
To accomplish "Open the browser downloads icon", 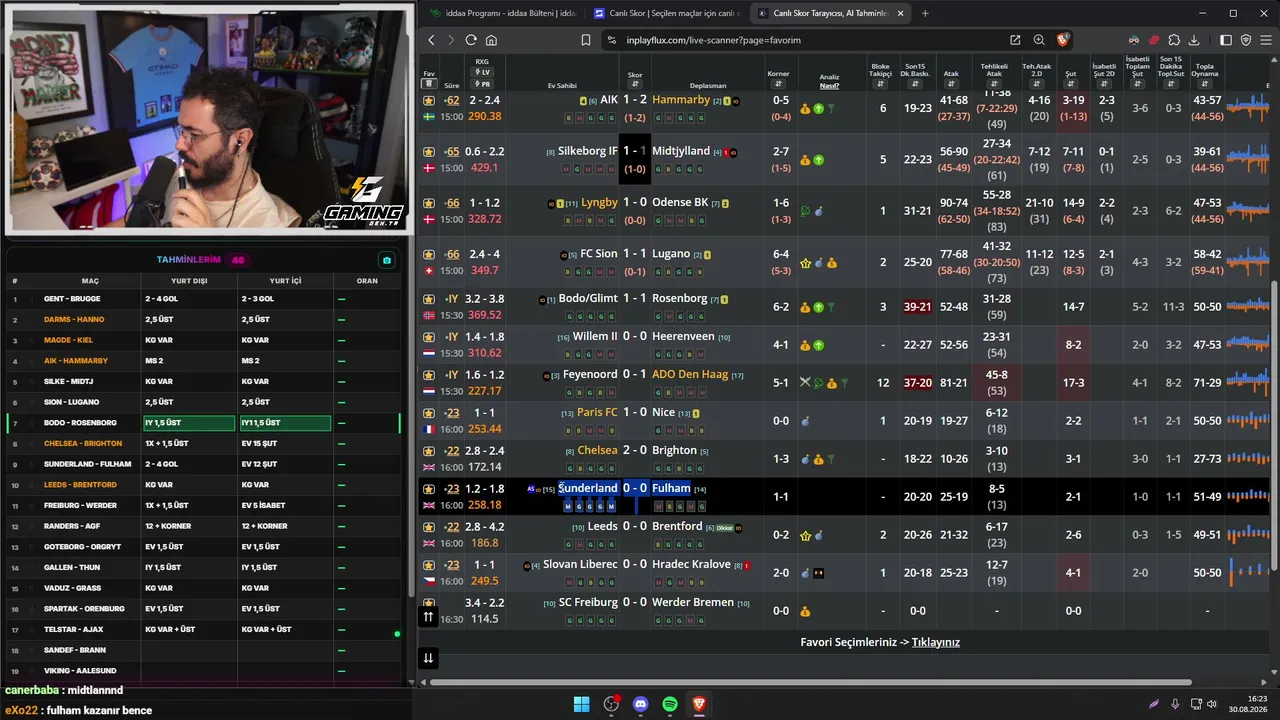I will [x=1195, y=40].
